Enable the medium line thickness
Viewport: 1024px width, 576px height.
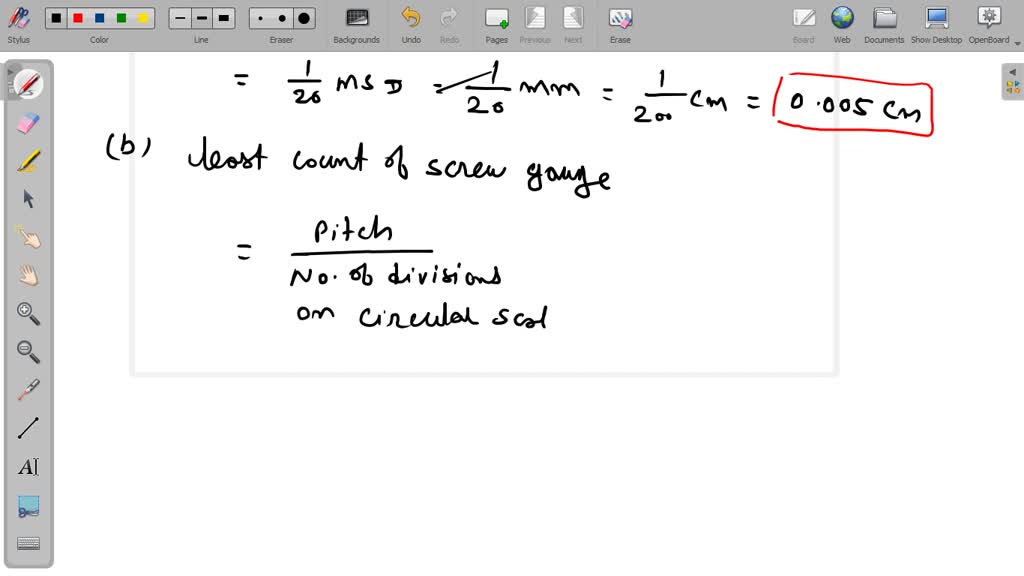(200, 17)
